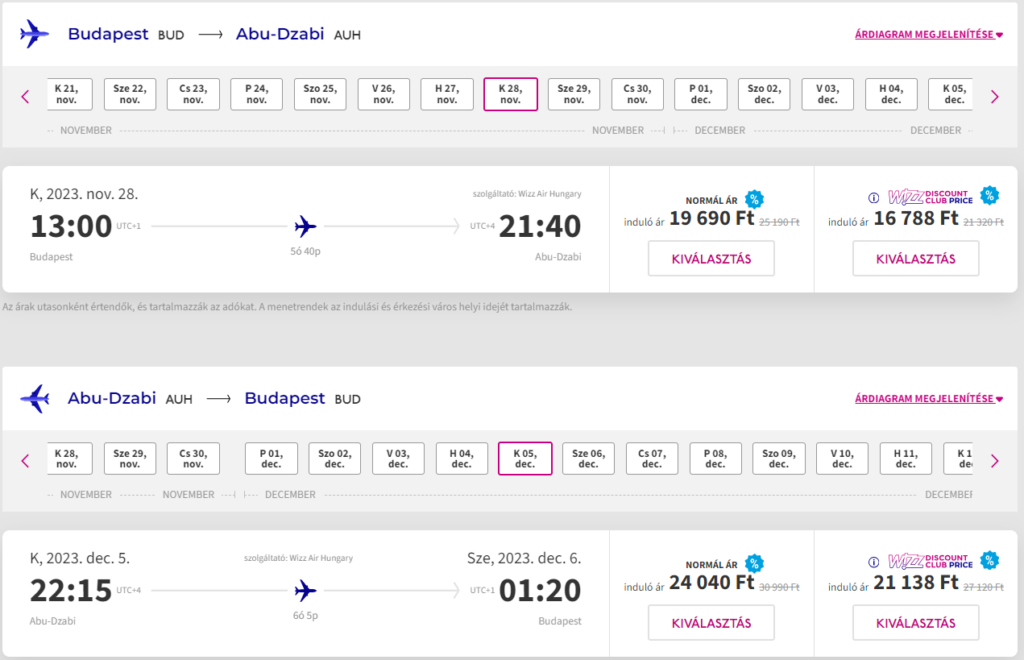
Task: Choose Kiválasztás for 16 788 Ft club fare
Action: [x=916, y=259]
